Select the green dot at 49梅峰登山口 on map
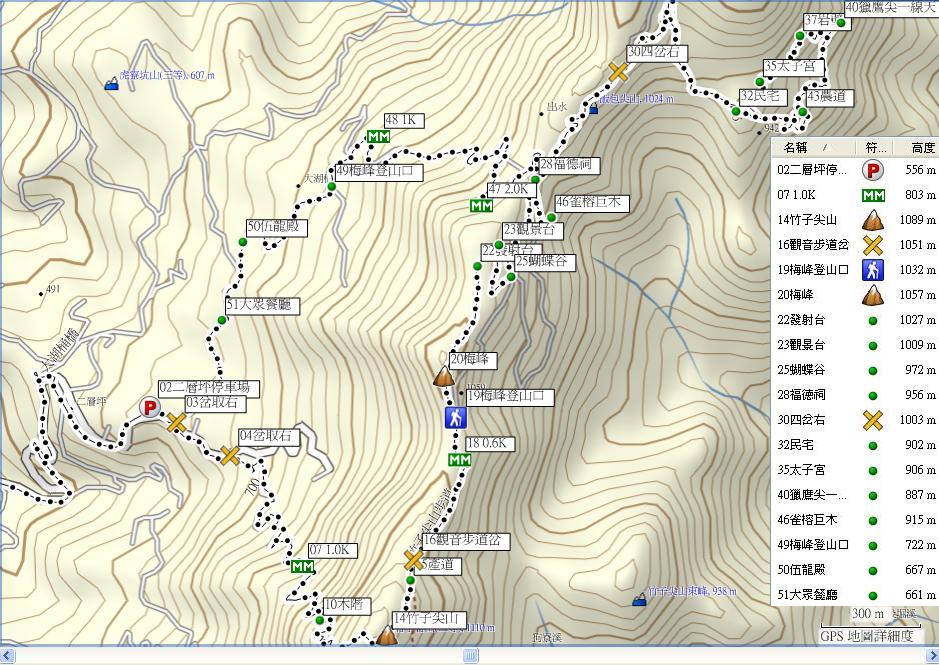Image resolution: width=939 pixels, height=665 pixels. tap(331, 187)
